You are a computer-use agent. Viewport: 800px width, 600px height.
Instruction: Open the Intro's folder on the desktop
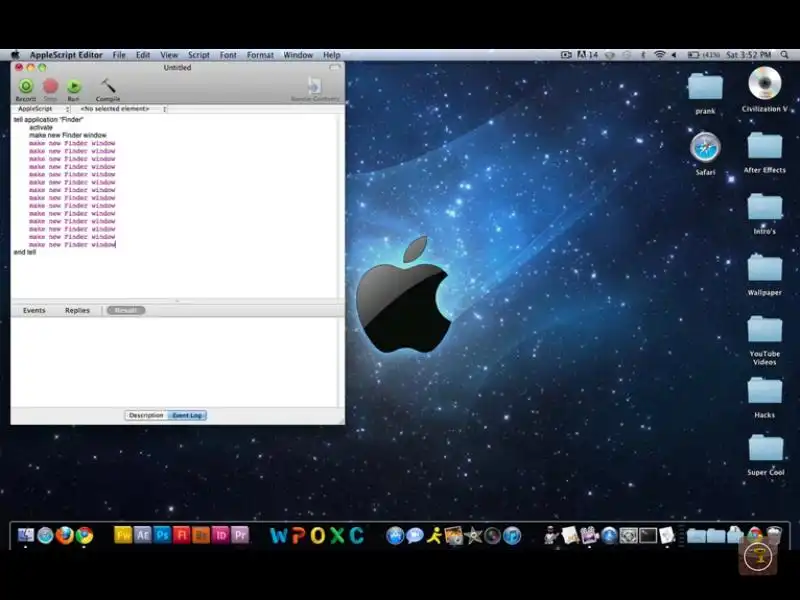tap(765, 207)
